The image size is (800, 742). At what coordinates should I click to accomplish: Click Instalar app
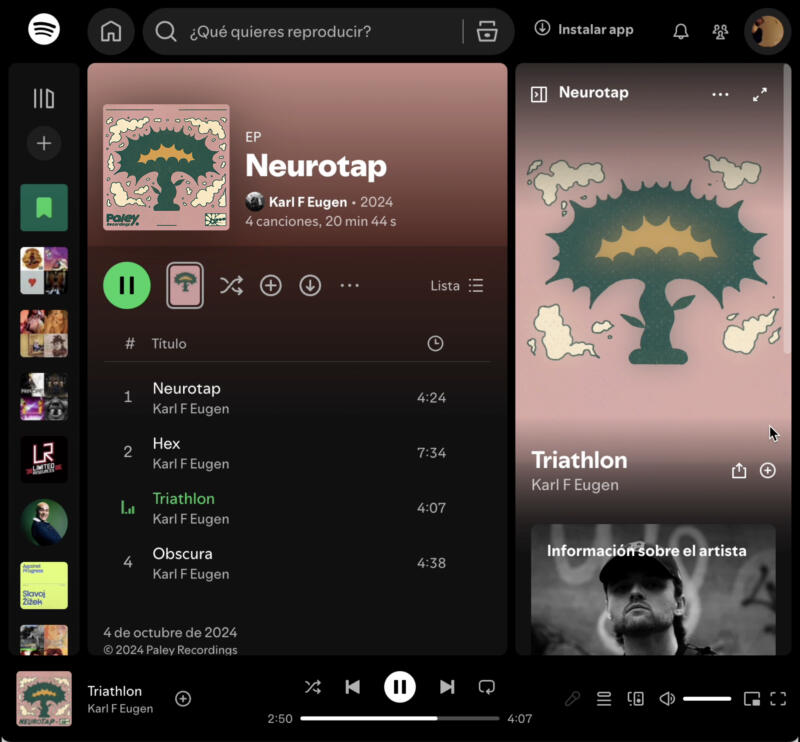click(x=584, y=30)
